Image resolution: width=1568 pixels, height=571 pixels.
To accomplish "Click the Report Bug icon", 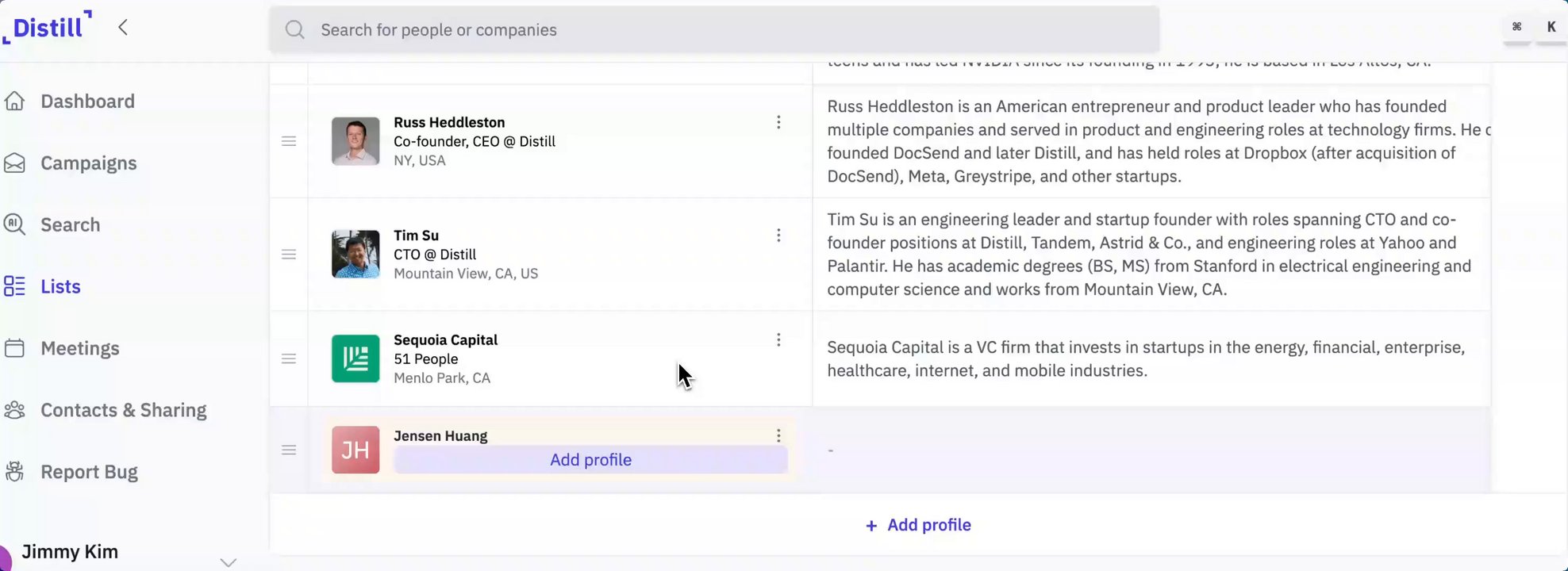I will click(x=14, y=472).
